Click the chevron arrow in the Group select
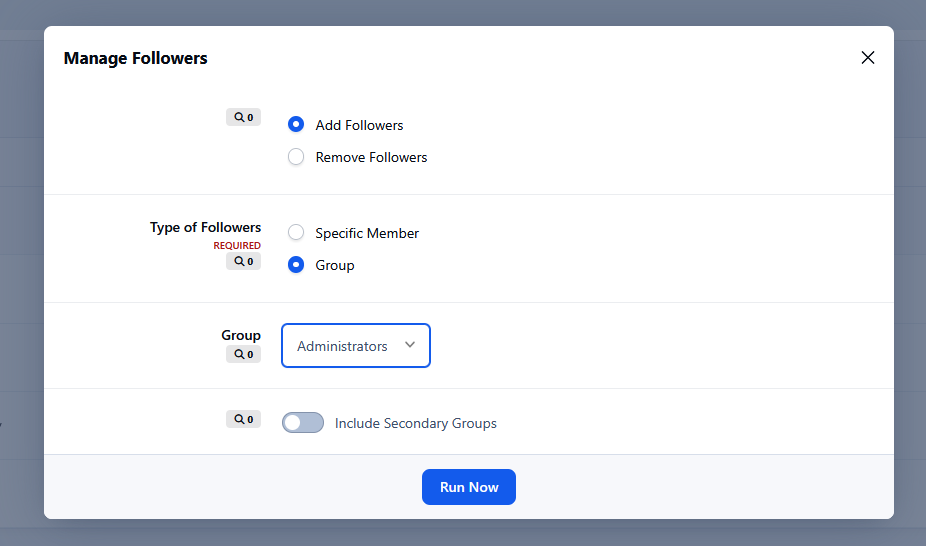Viewport: 926px width, 546px height. click(x=410, y=345)
